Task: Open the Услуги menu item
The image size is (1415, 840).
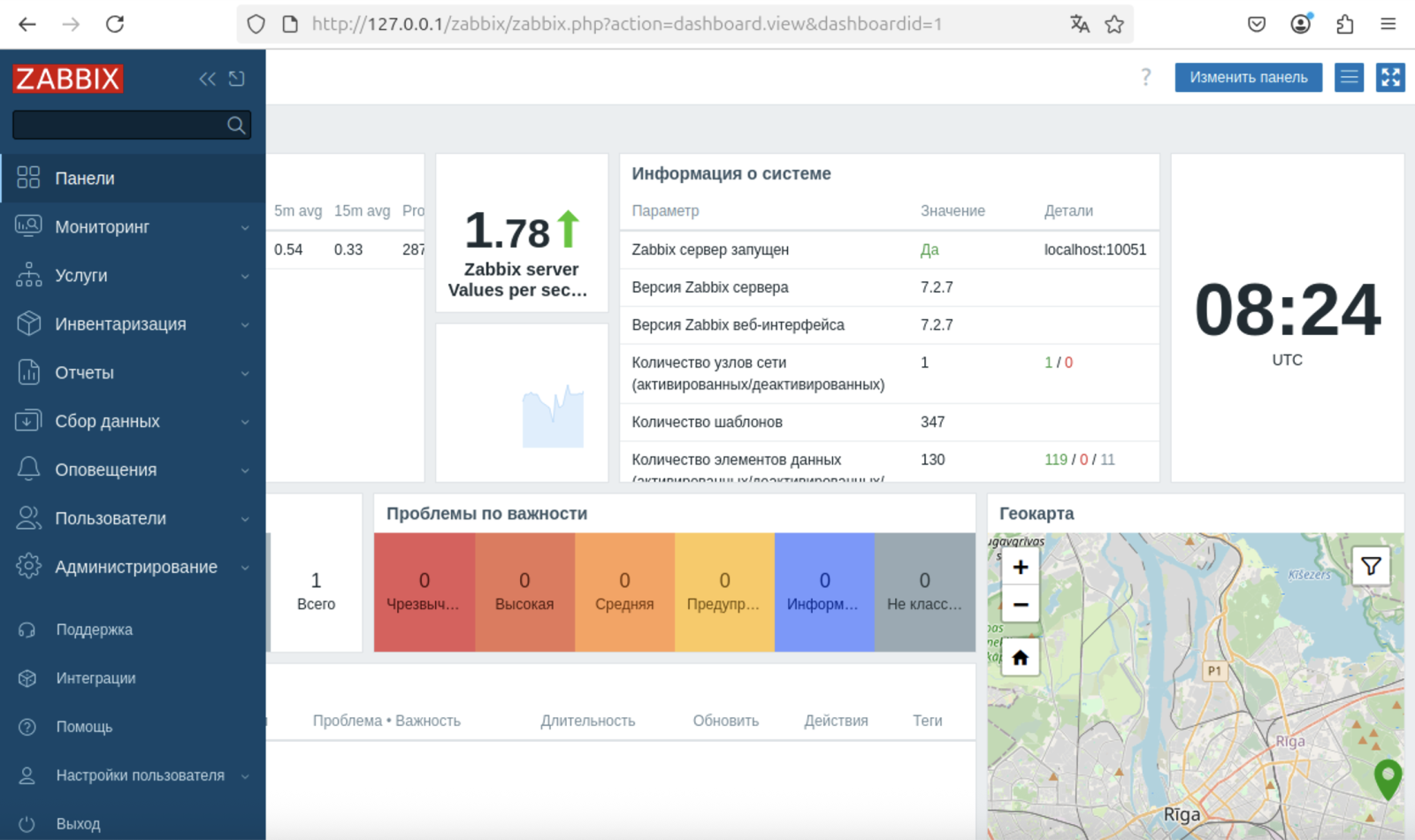Action: (x=133, y=275)
